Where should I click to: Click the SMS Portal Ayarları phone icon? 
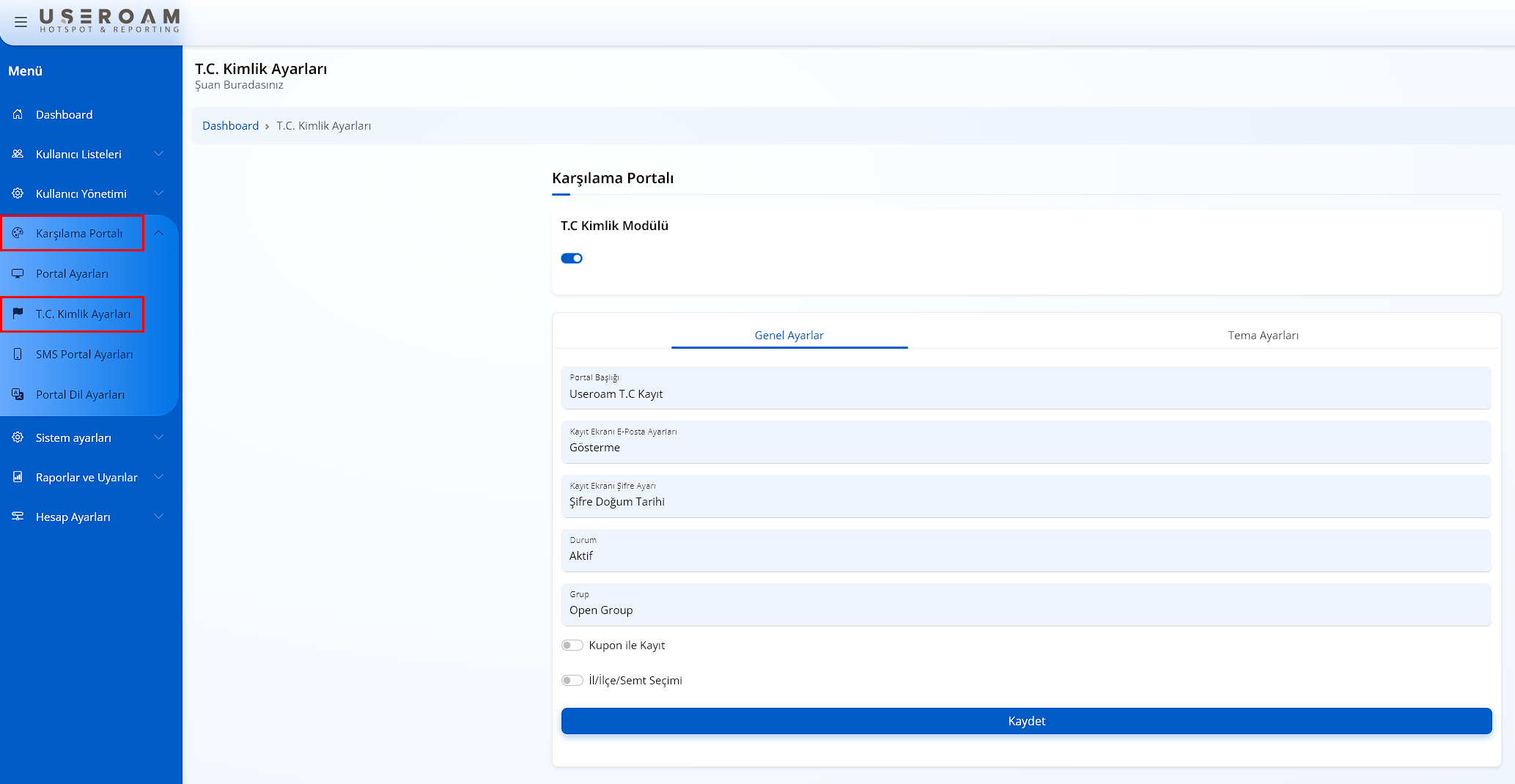tap(18, 354)
